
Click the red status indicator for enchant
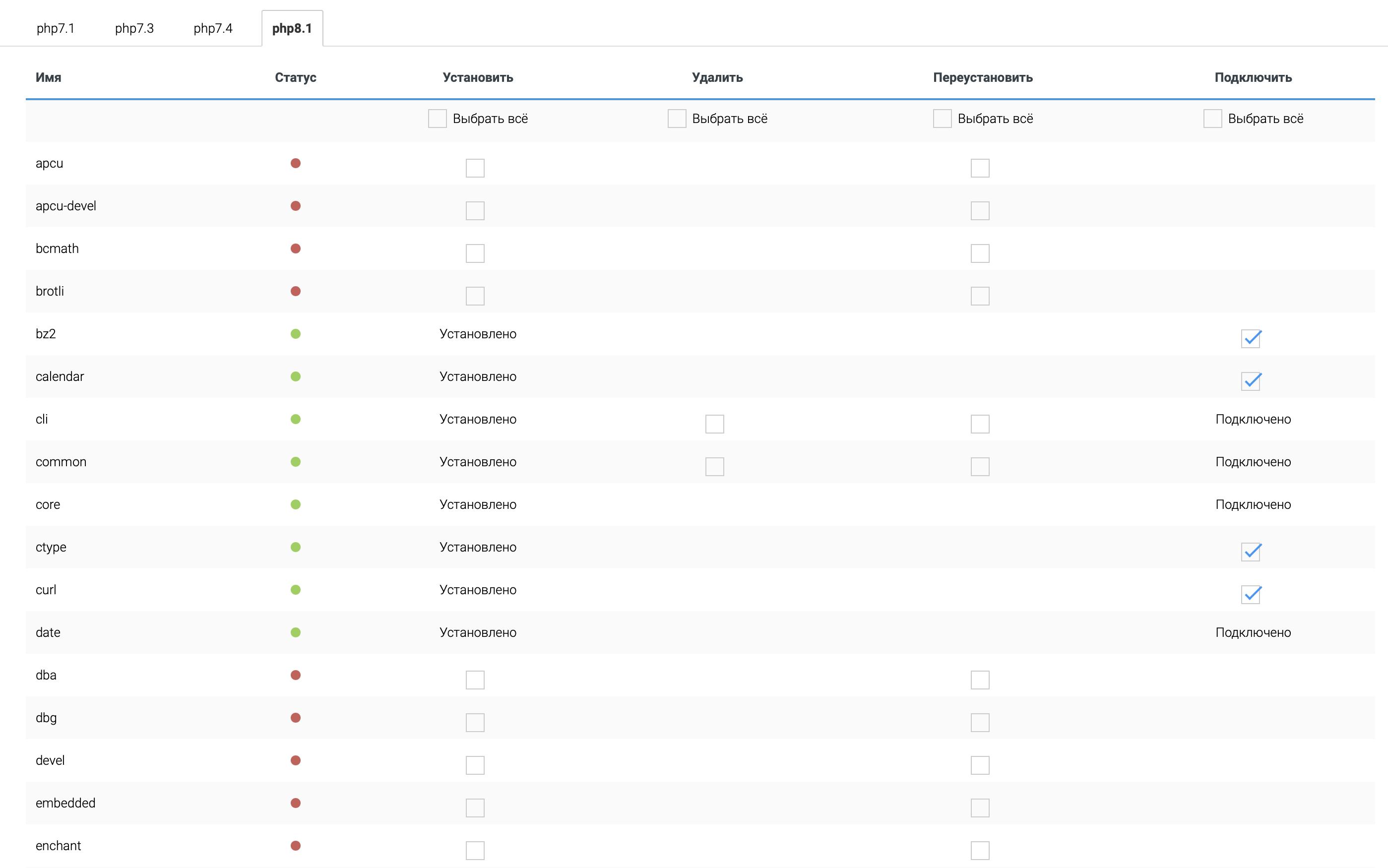[296, 846]
